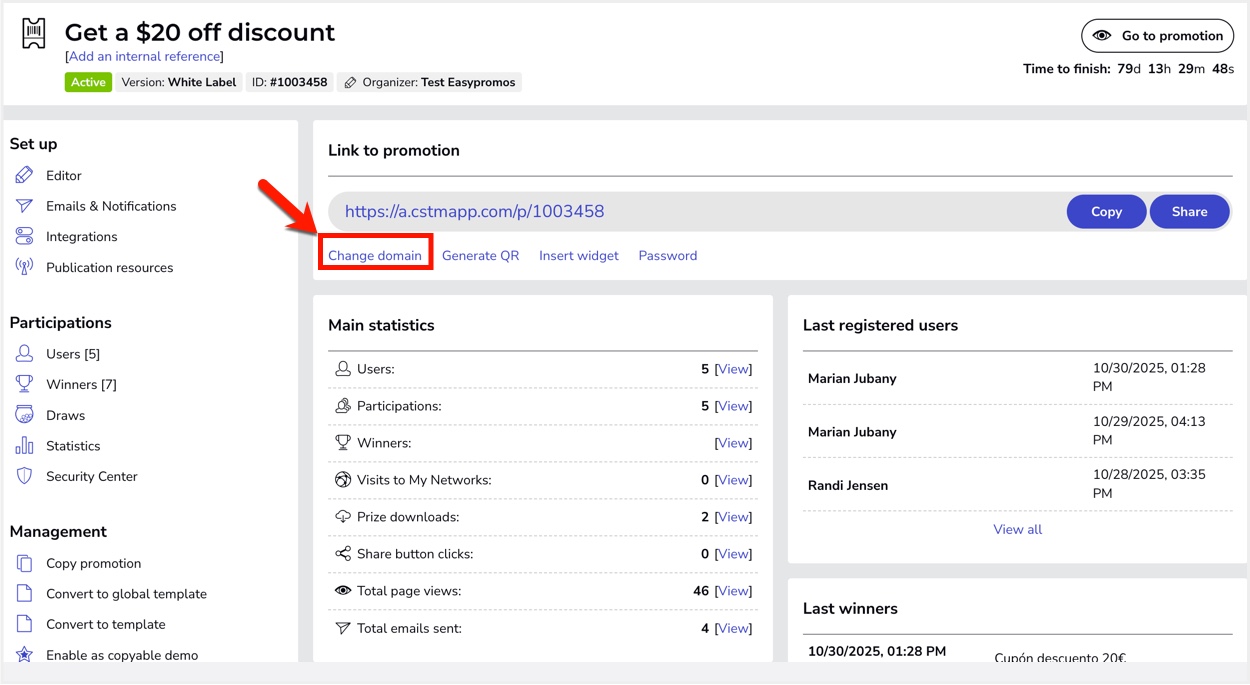This screenshot has height=685, width=1250.
Task: Click the Editor pencil icon in sidebar
Action: coord(24,176)
